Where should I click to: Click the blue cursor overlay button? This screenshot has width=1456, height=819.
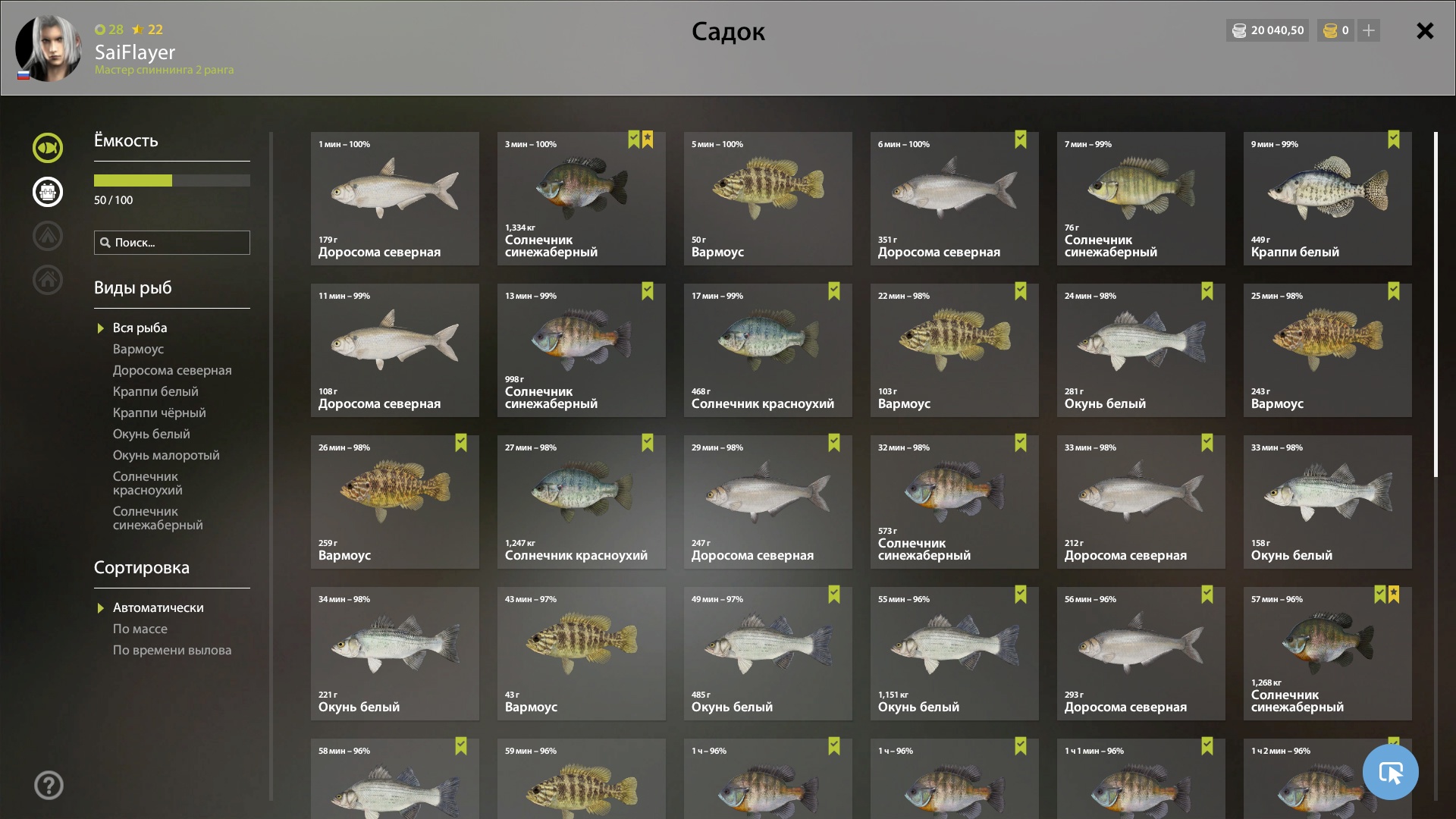click(x=1391, y=772)
